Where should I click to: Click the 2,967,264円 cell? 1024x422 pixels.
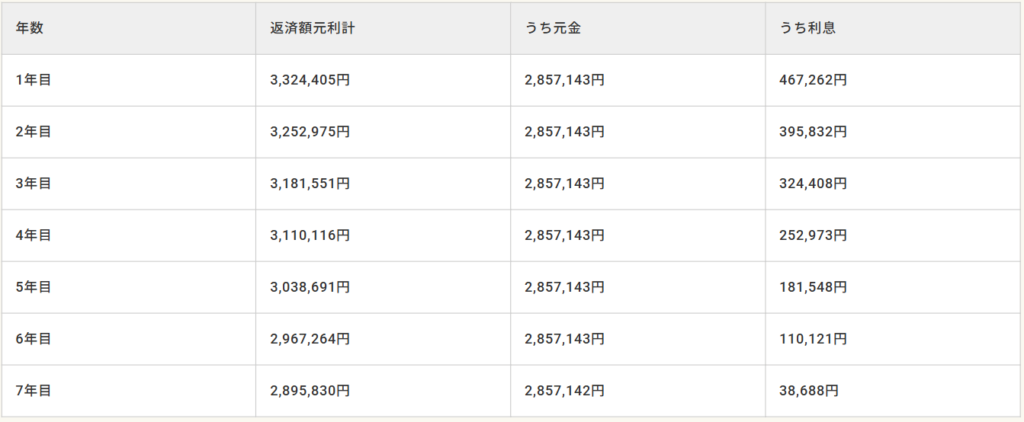pos(310,339)
